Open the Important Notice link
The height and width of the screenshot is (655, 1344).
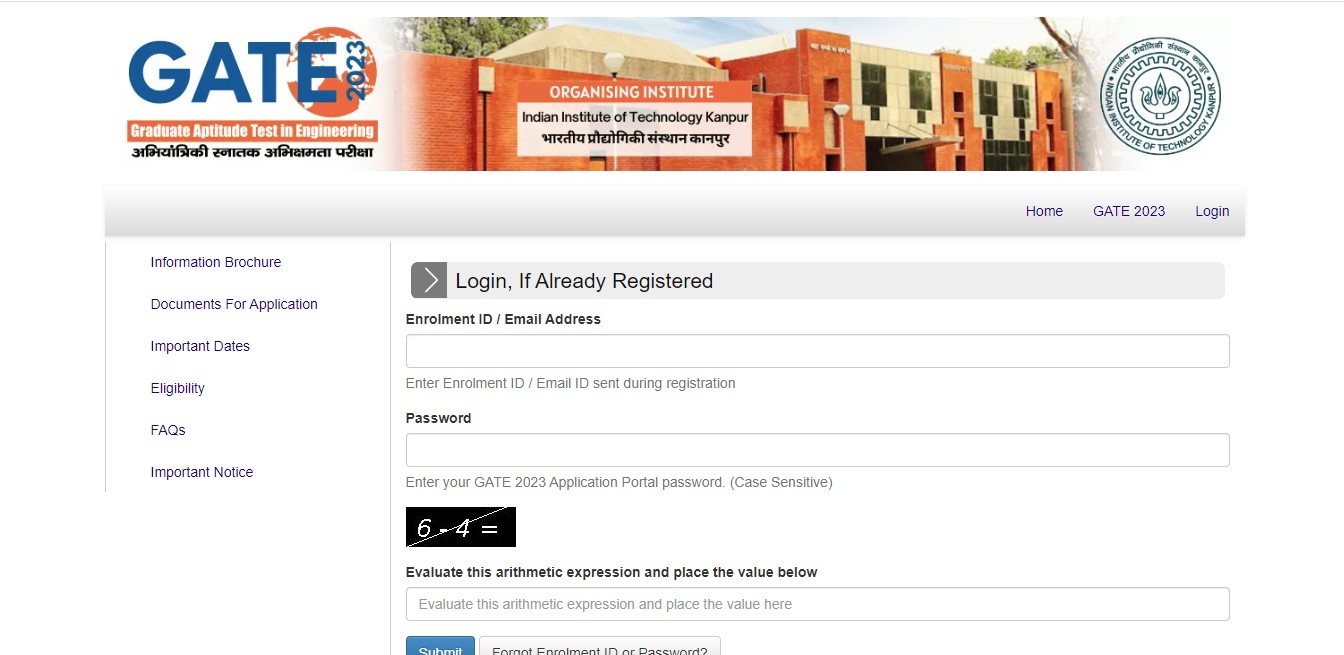(x=202, y=472)
